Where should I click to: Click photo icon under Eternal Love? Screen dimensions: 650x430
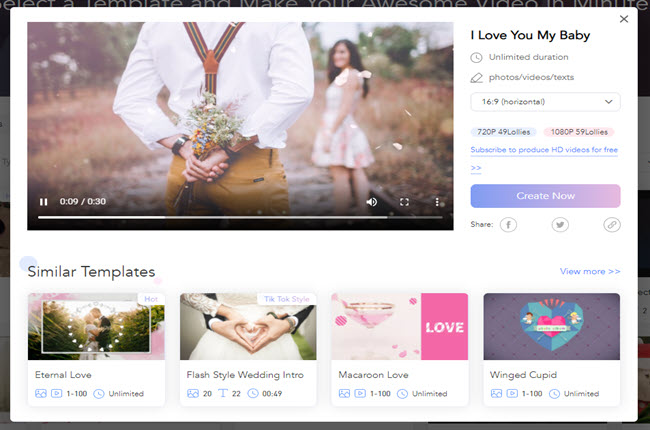41,394
